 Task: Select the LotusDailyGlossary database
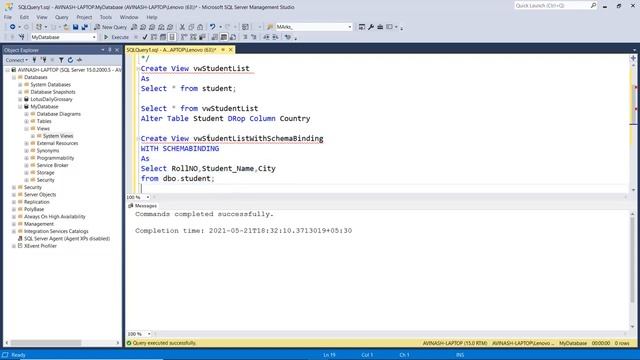pyautogui.click(x=51, y=99)
